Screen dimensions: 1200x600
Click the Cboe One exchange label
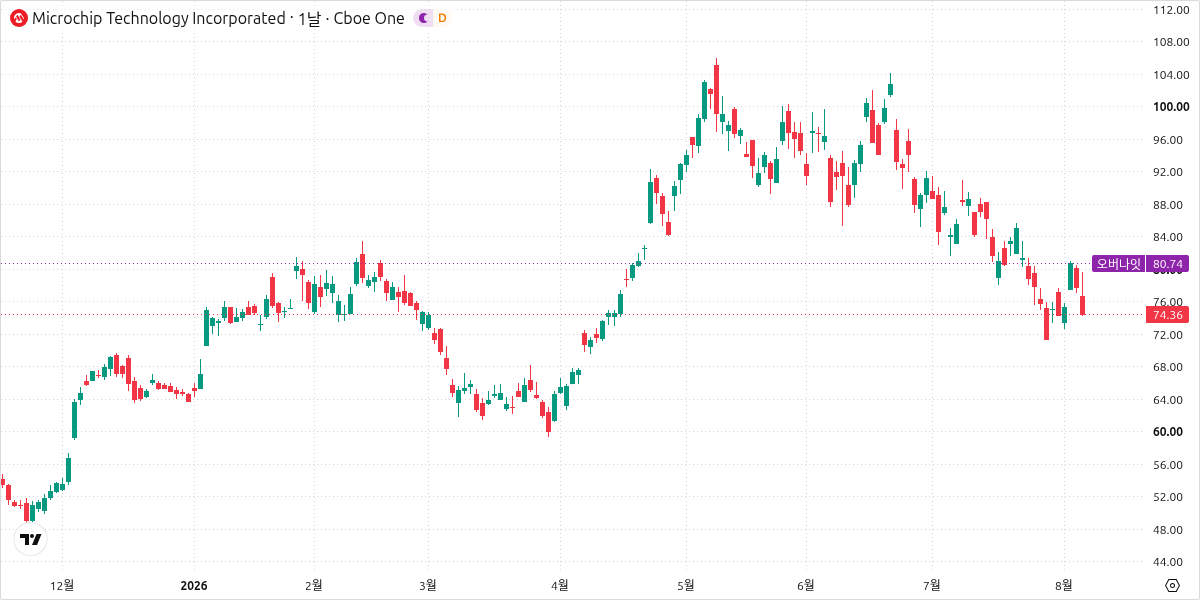[x=368, y=18]
